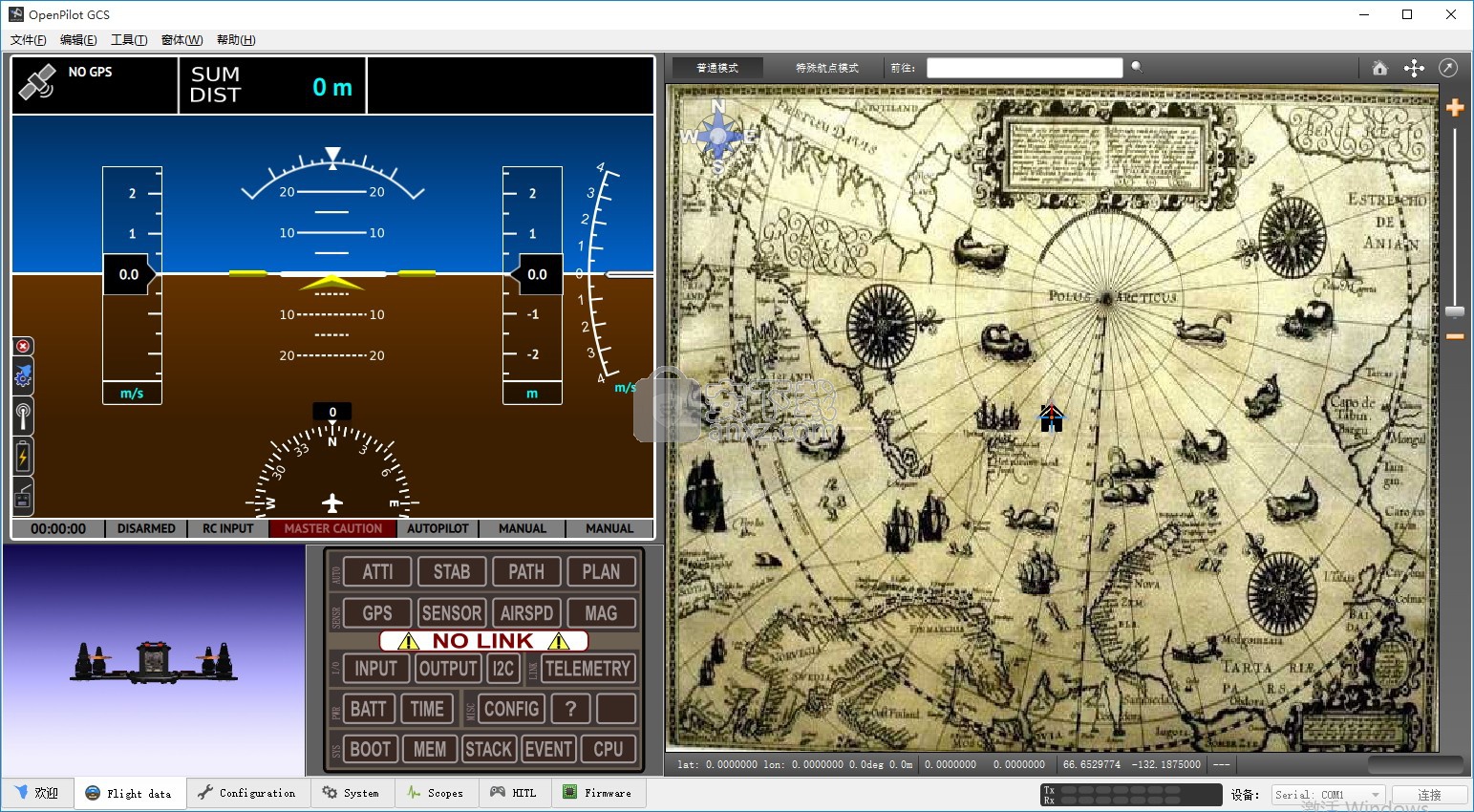
Task: Switch to the Firmware tab
Action: pos(598,793)
